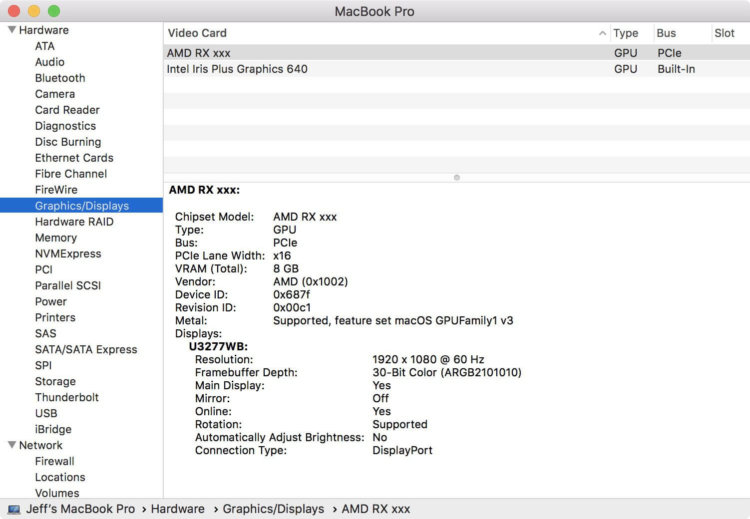
Task: Toggle sort order arrow in Video Card header
Action: pyautogui.click(x=602, y=33)
